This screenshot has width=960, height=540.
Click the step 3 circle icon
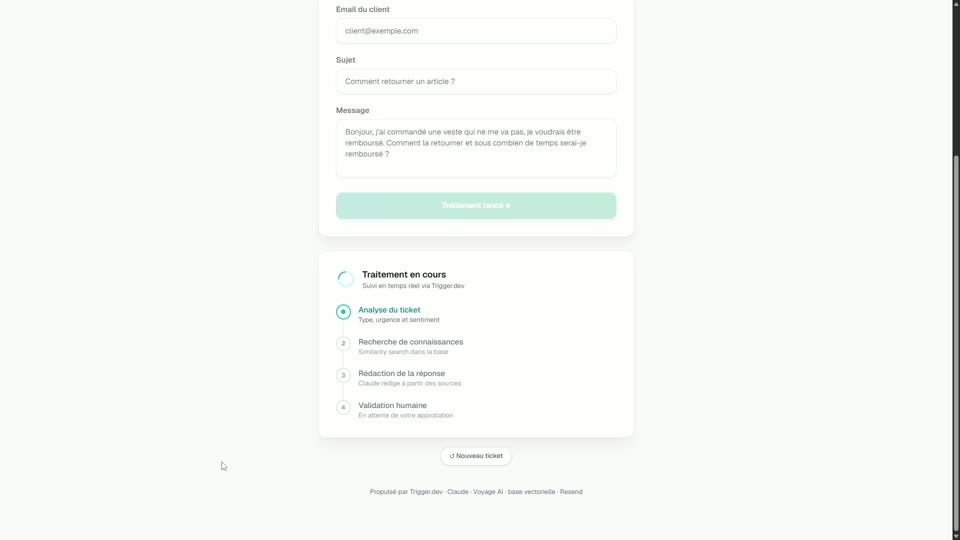point(343,375)
